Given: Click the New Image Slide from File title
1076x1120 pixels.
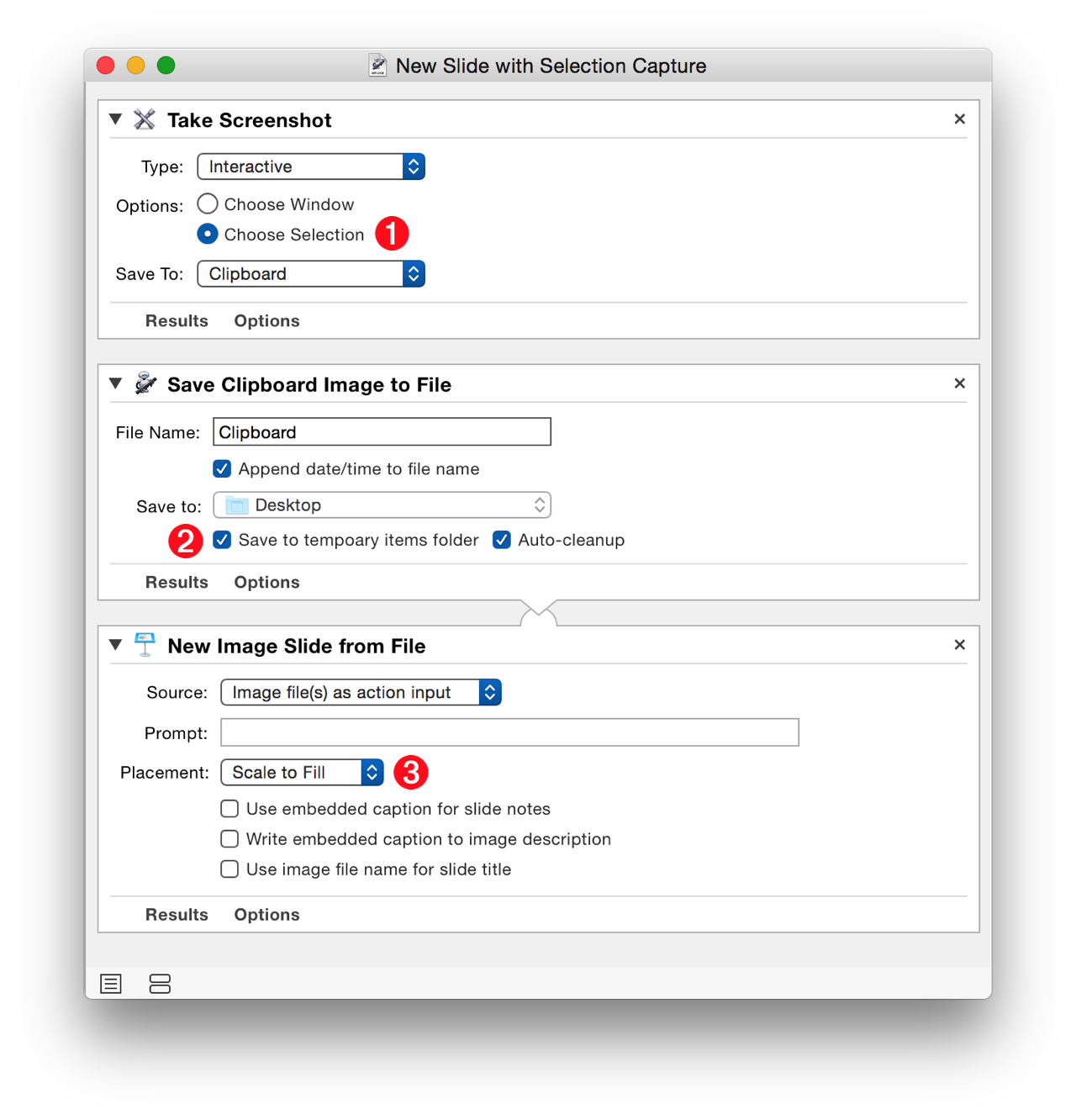Looking at the screenshot, I should [x=297, y=646].
